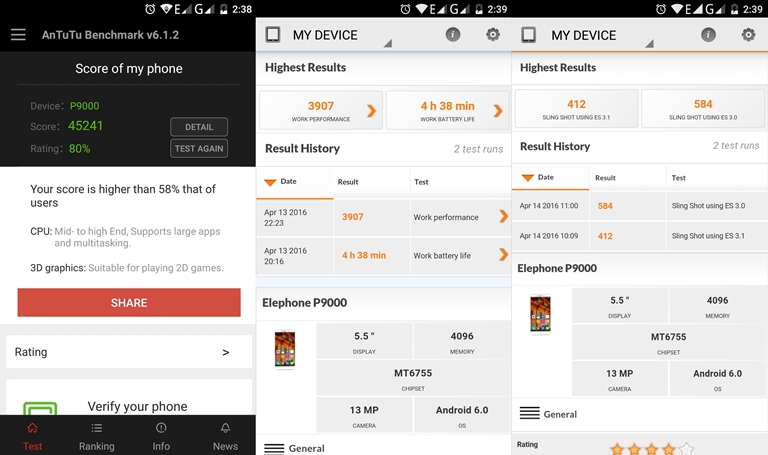Tap the orange 3907 result in history
The image size is (768, 455).
[353, 217]
